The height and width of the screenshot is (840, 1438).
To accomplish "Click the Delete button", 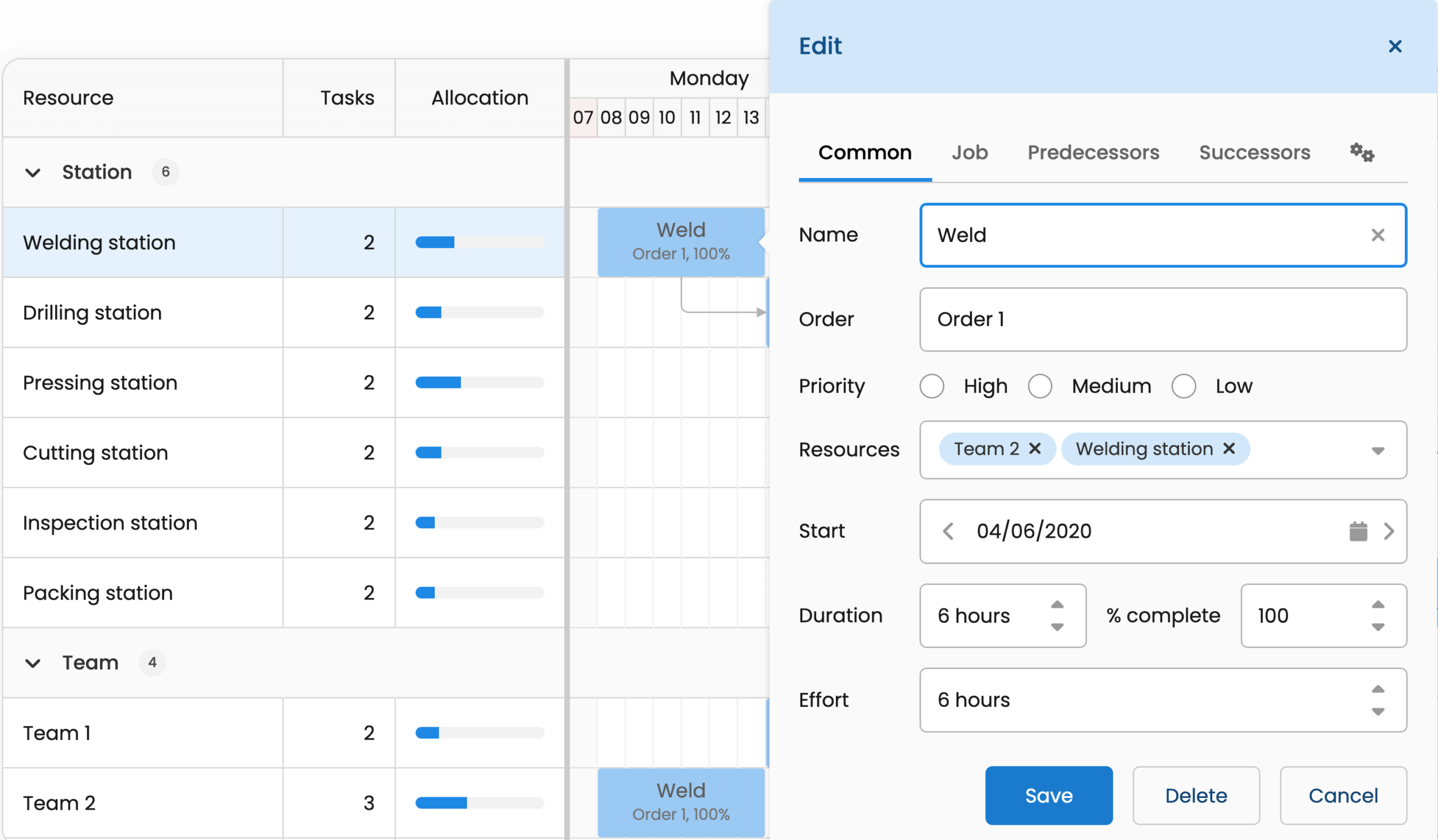I will 1195,795.
